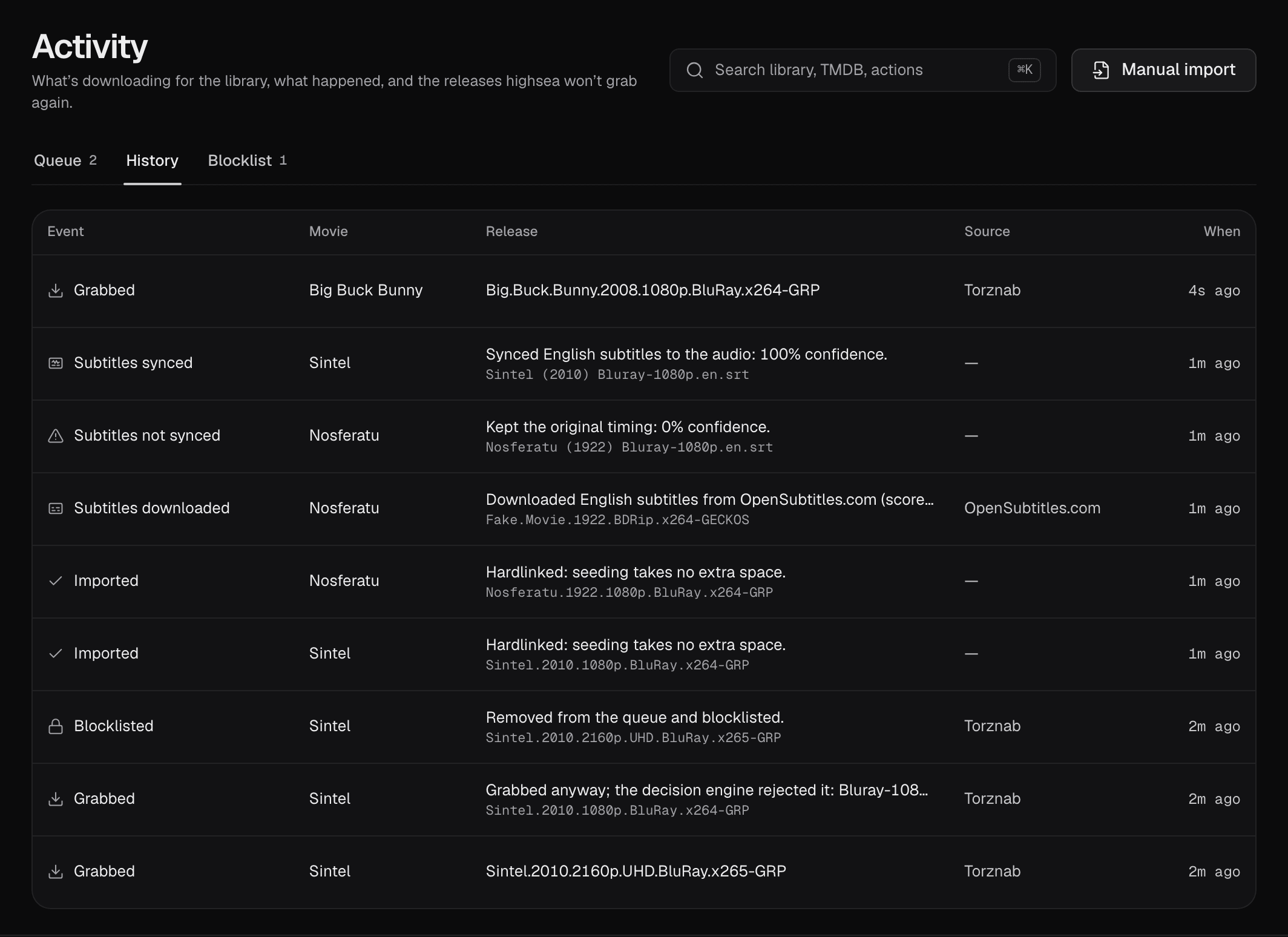Click filename Sintel (2010) Bluray-1080p.en.srt
The width and height of the screenshot is (1288, 937).
point(617,375)
